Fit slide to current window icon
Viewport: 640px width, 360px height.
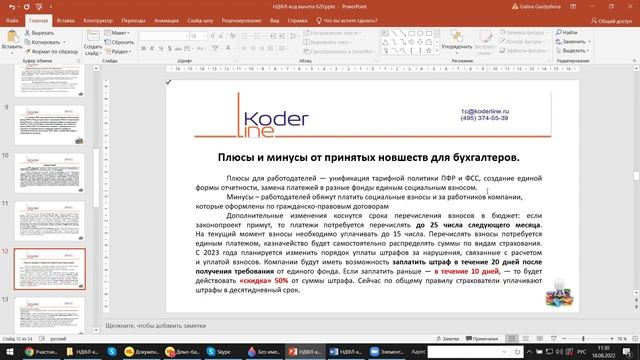[x=635, y=339]
